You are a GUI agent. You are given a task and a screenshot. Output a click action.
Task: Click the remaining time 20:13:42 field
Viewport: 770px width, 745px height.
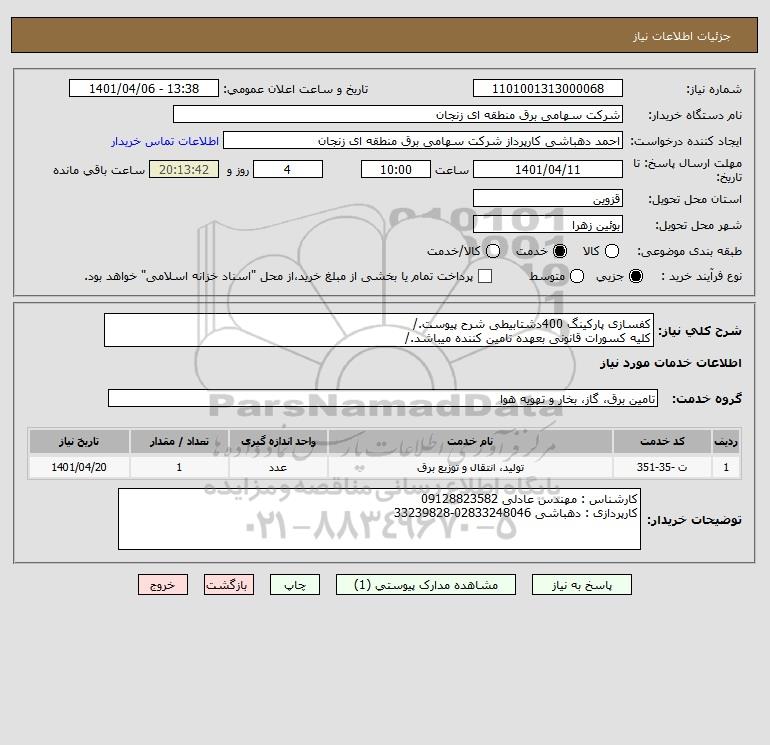coord(184,169)
